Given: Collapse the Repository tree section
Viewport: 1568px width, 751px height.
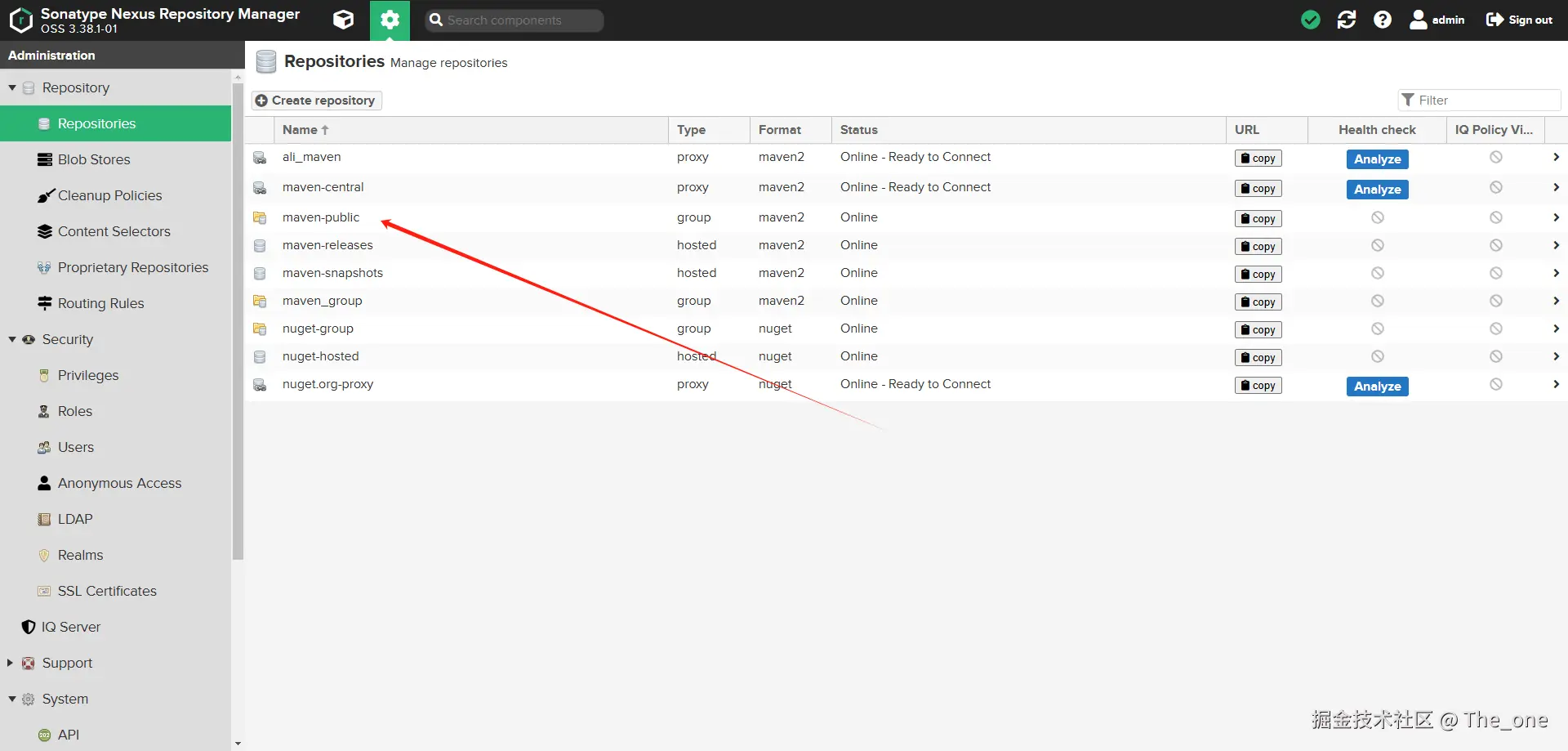Looking at the screenshot, I should tap(12, 87).
